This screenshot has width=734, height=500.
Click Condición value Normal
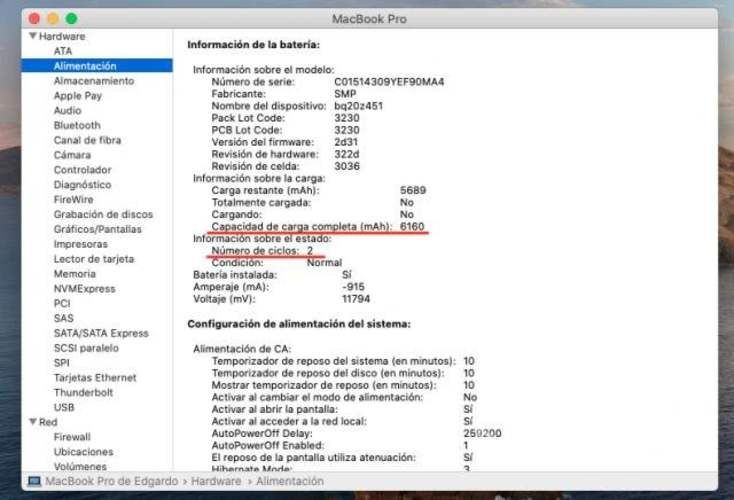click(324, 263)
